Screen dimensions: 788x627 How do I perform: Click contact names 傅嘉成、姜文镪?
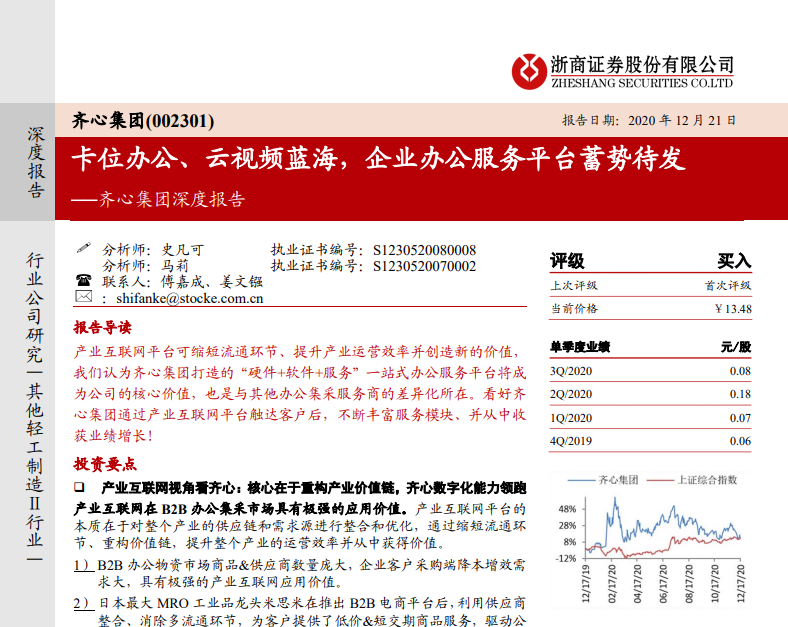coord(212,282)
